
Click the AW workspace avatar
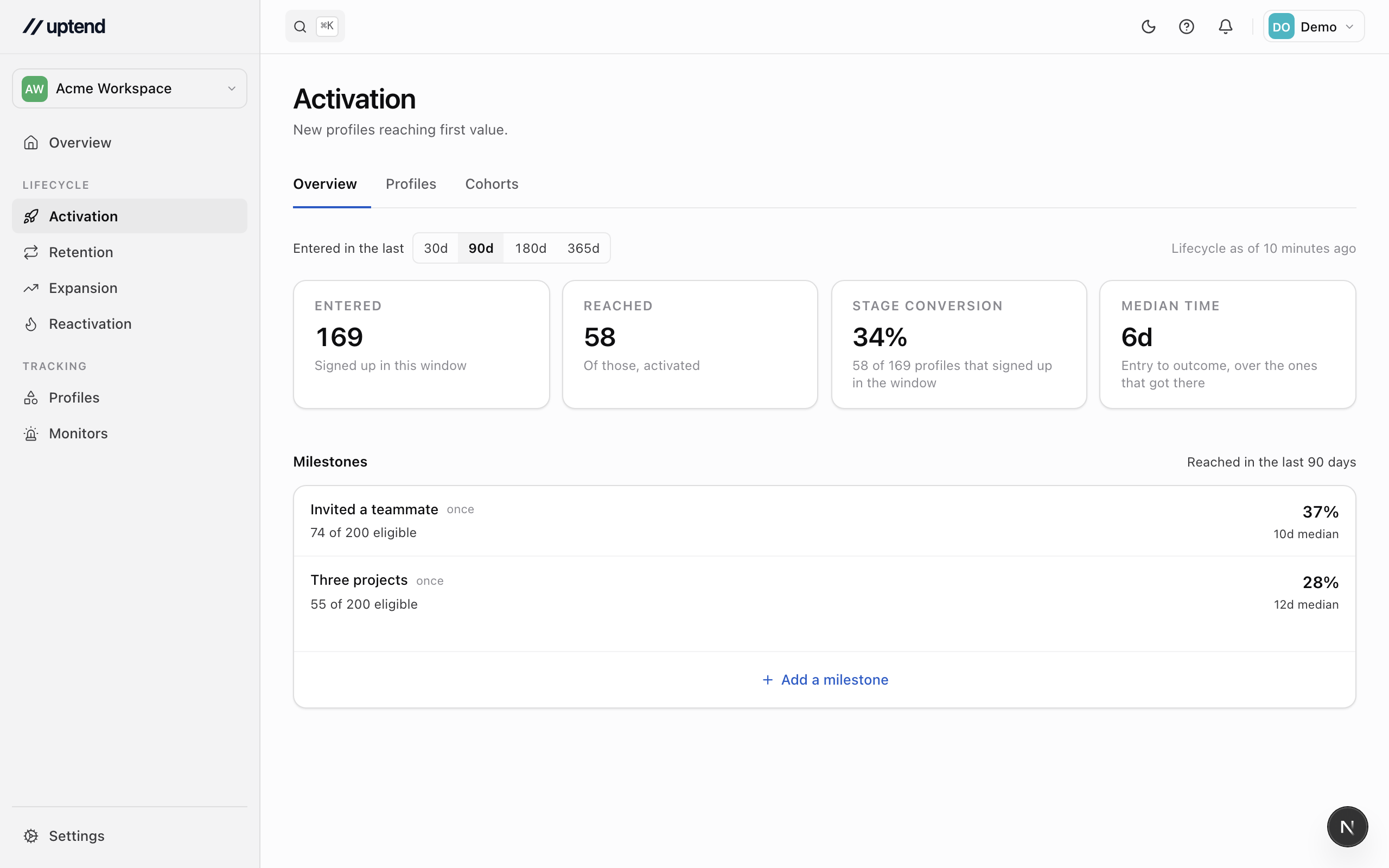[x=34, y=88]
